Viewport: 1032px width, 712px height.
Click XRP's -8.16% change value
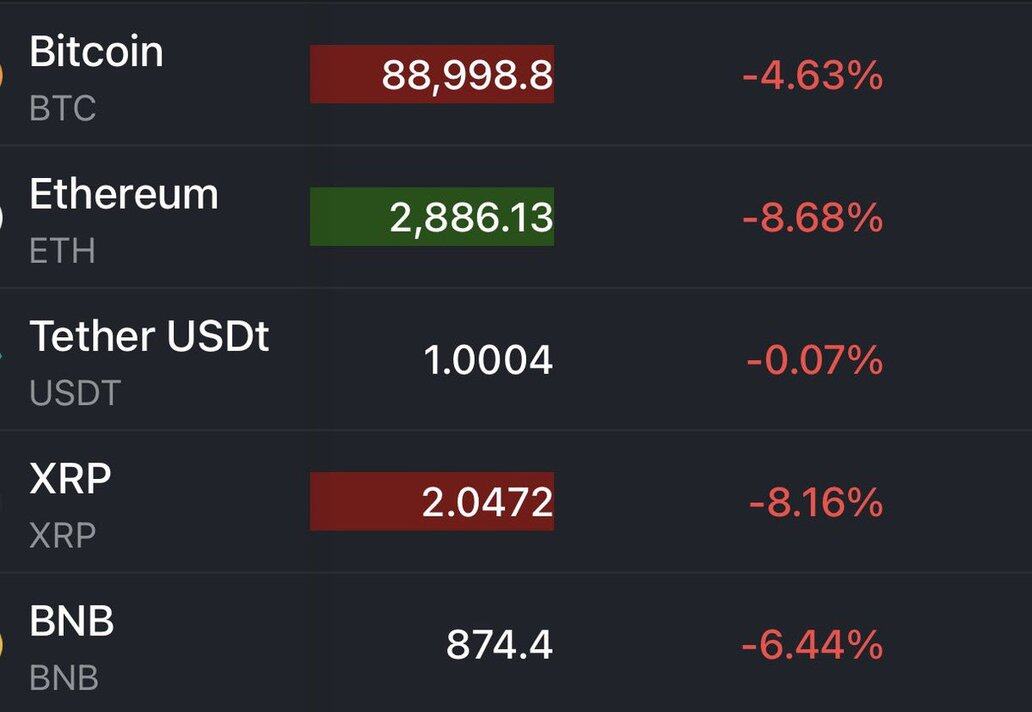point(815,502)
